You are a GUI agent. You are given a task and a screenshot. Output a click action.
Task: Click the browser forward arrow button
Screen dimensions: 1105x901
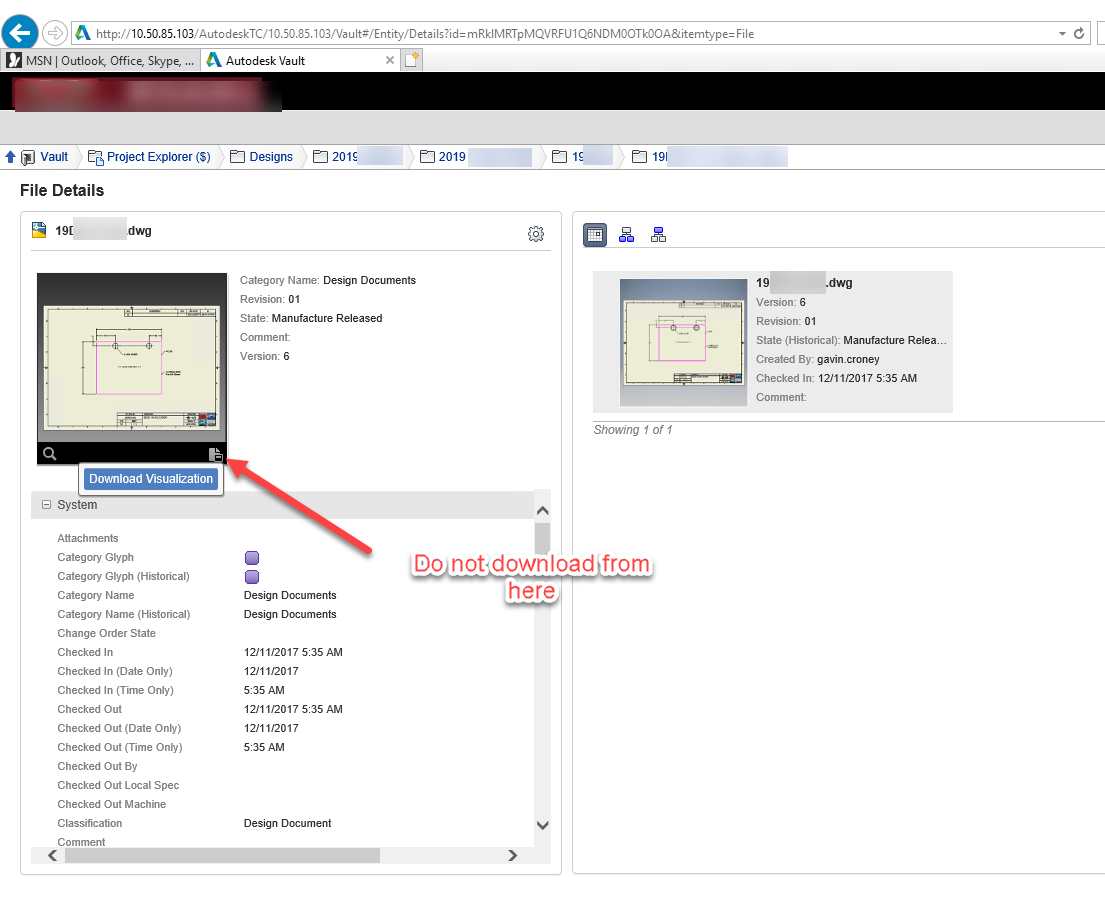54,33
